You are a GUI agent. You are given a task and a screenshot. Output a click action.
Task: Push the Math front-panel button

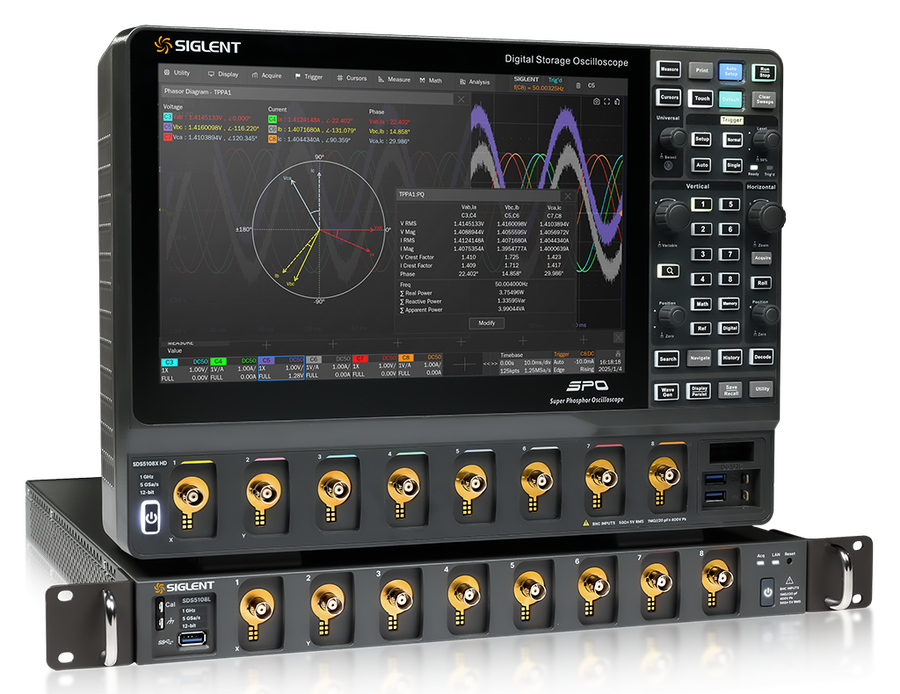click(x=703, y=304)
